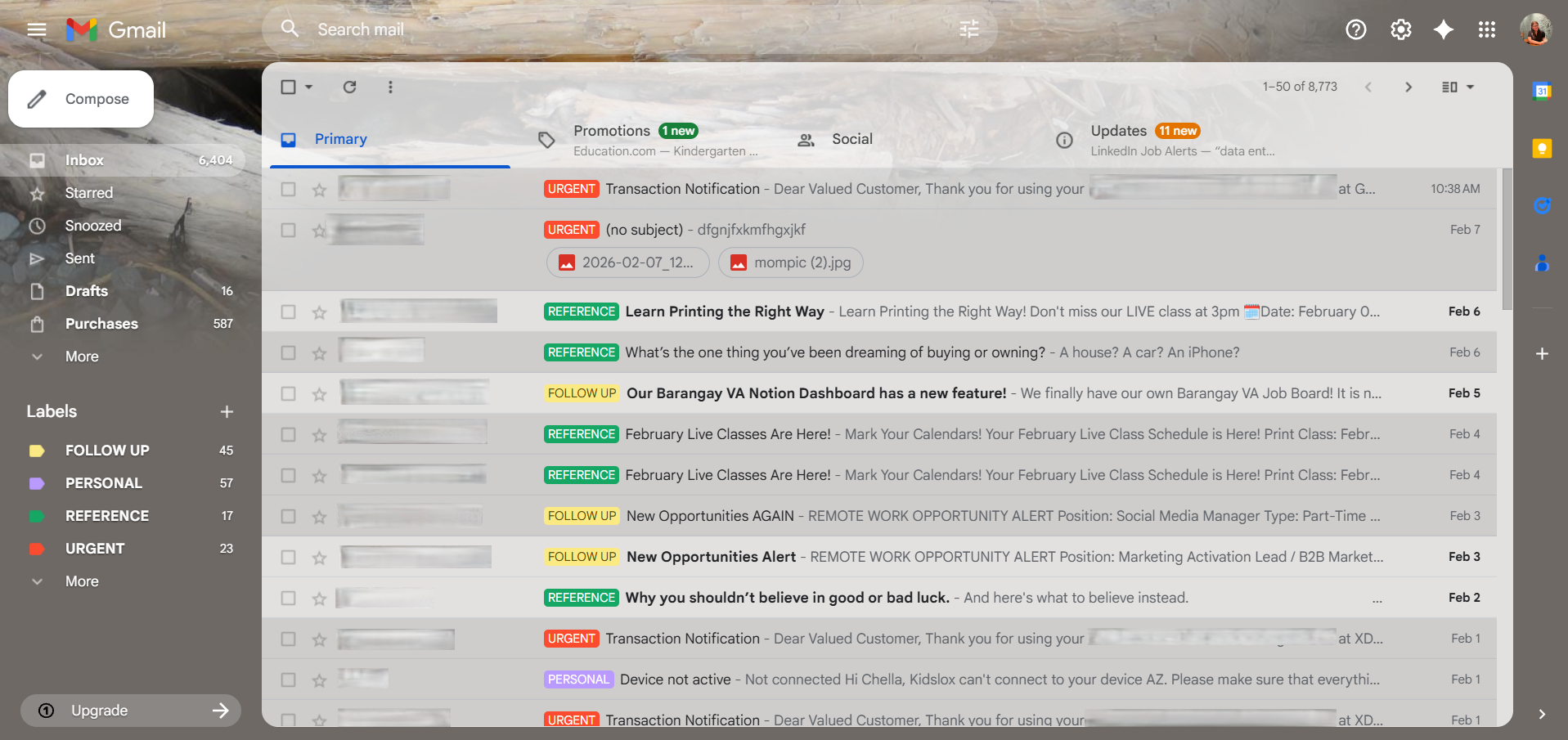
Task: Go to the older messages page
Action: click(x=1408, y=87)
